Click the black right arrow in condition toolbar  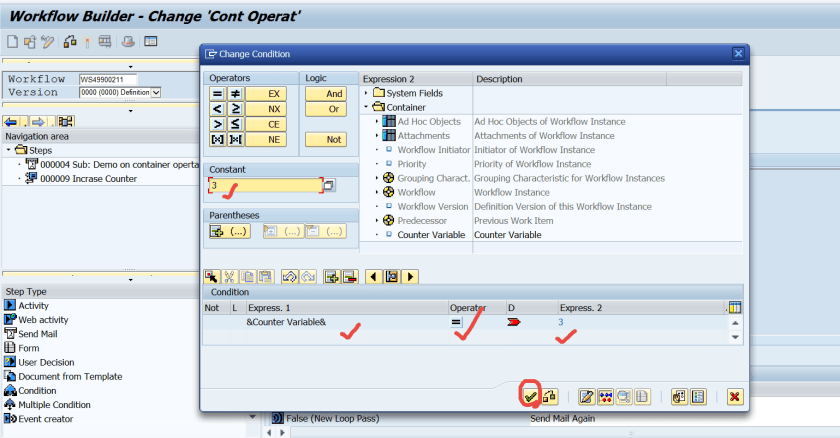(410, 277)
